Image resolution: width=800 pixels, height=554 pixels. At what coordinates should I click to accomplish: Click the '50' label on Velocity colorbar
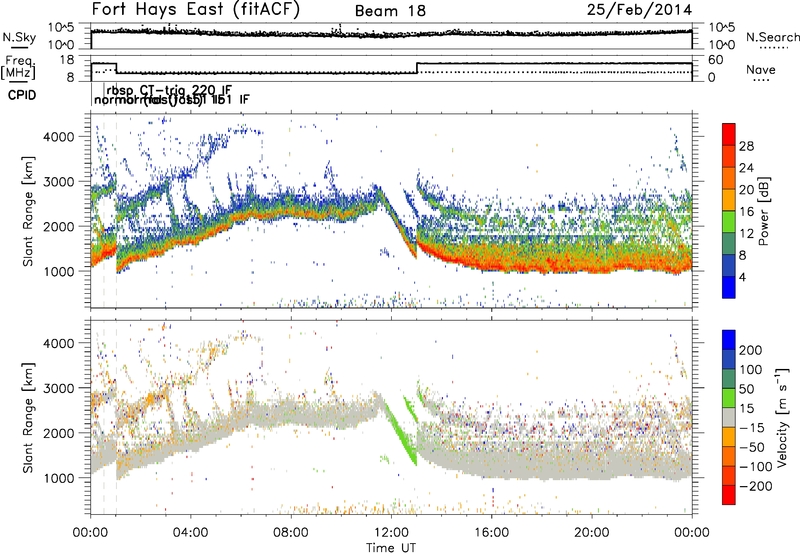pos(746,389)
